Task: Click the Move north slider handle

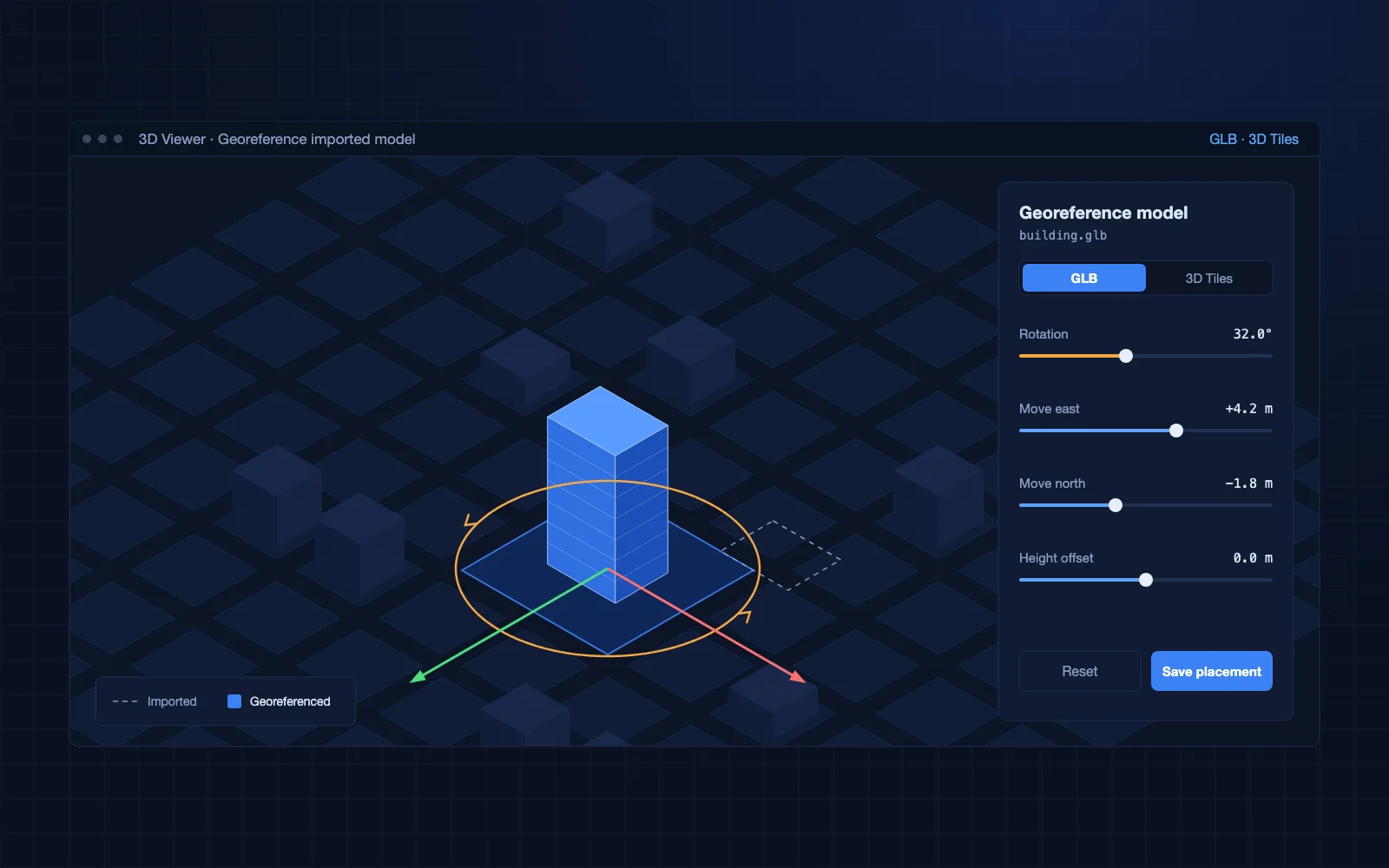Action: point(1116,505)
